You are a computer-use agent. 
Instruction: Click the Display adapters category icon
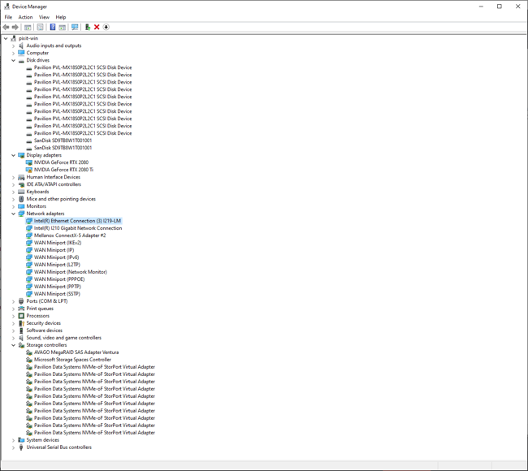(21, 155)
